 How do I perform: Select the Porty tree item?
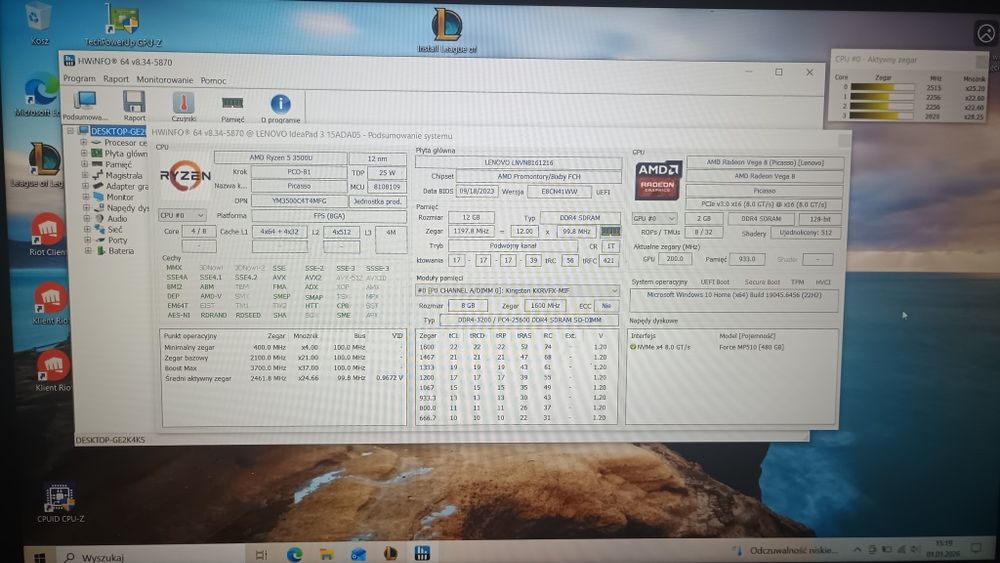(117, 240)
